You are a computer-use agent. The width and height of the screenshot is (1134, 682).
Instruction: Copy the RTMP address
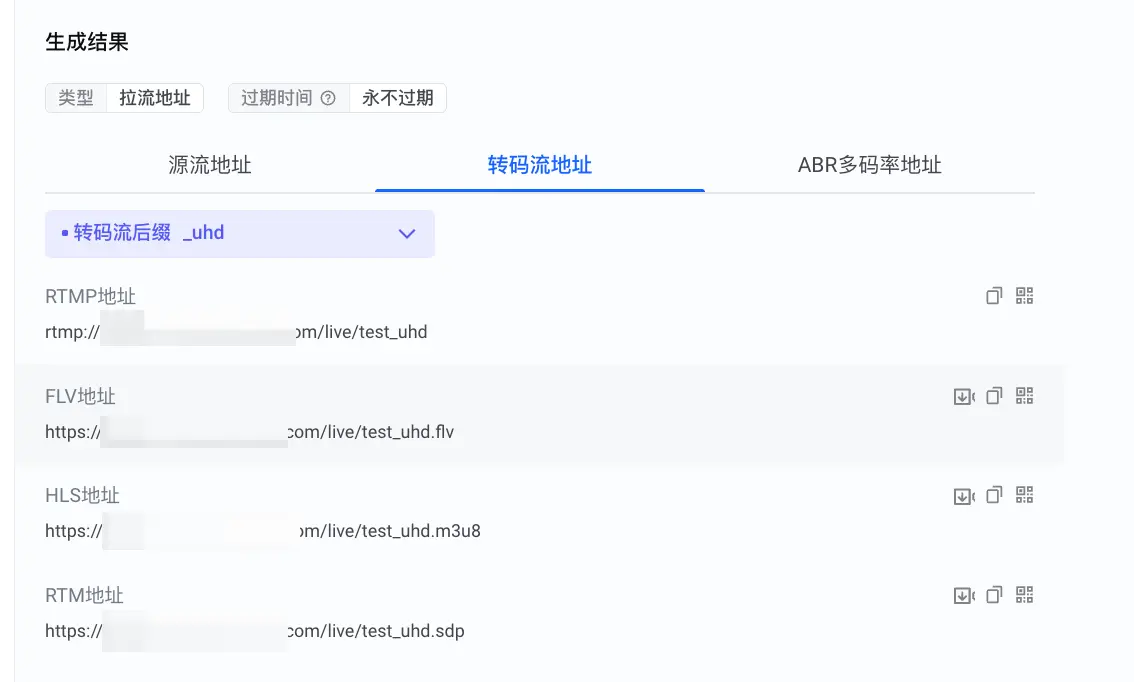[994, 296]
